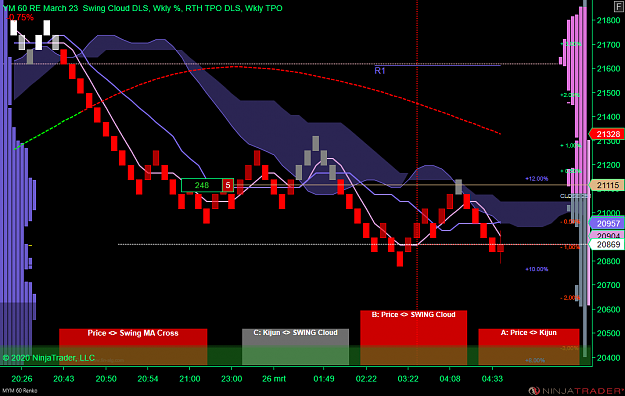Click the red 5 box beside 248
Screen dimensions: 625x396
(x=228, y=185)
